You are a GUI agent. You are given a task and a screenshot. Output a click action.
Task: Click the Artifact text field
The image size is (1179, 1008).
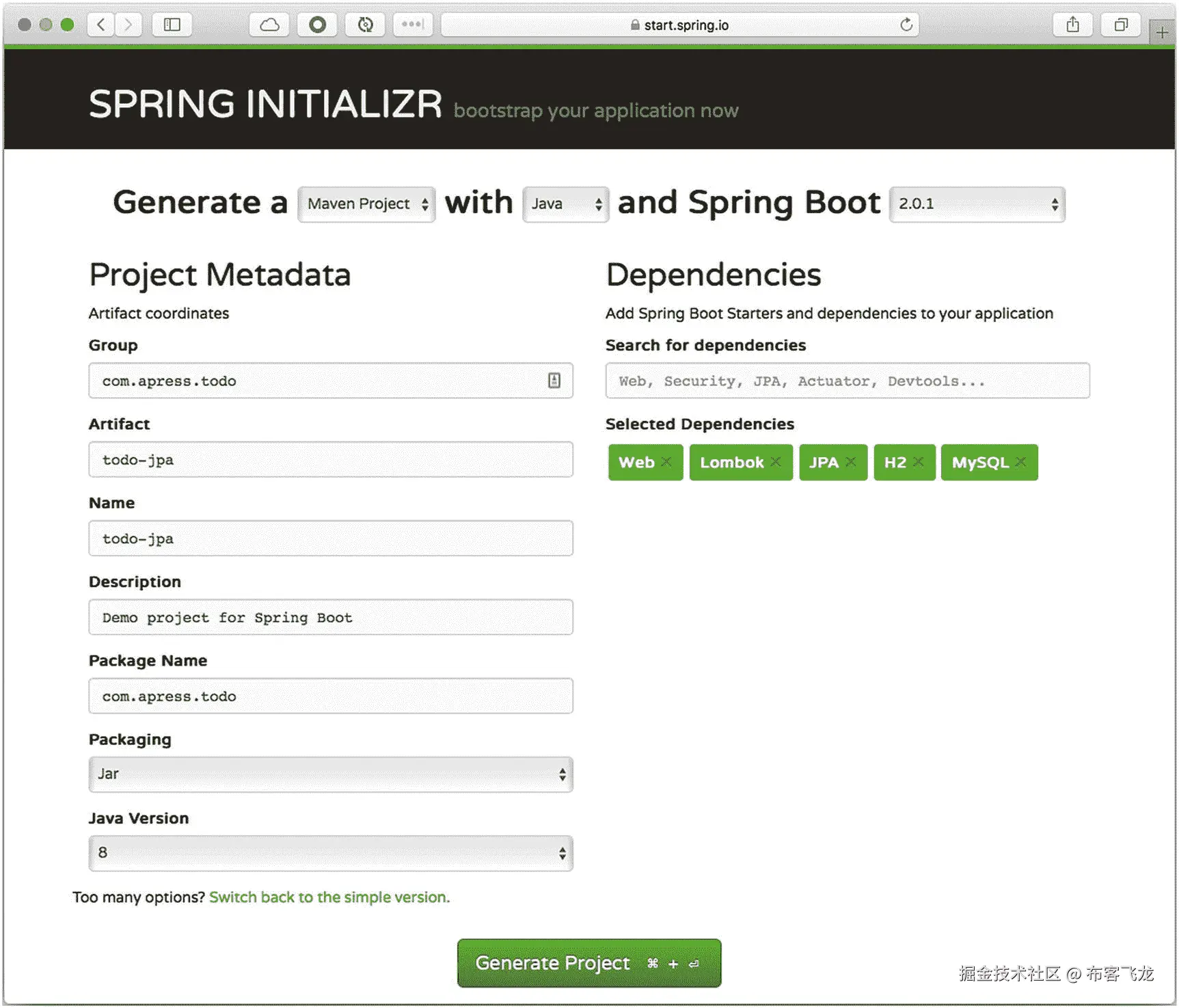point(331,459)
